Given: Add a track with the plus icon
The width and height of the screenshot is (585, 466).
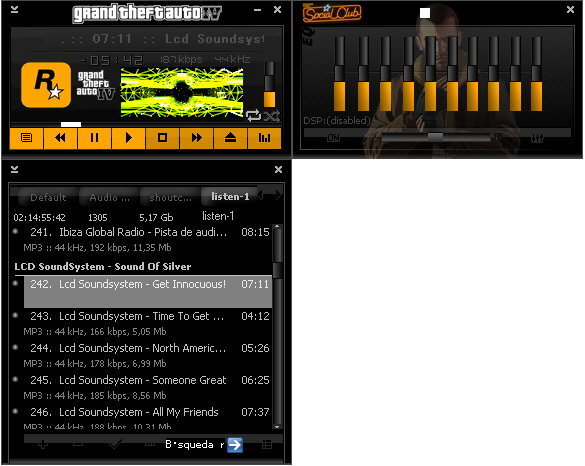Looking at the screenshot, I should coord(43,444).
